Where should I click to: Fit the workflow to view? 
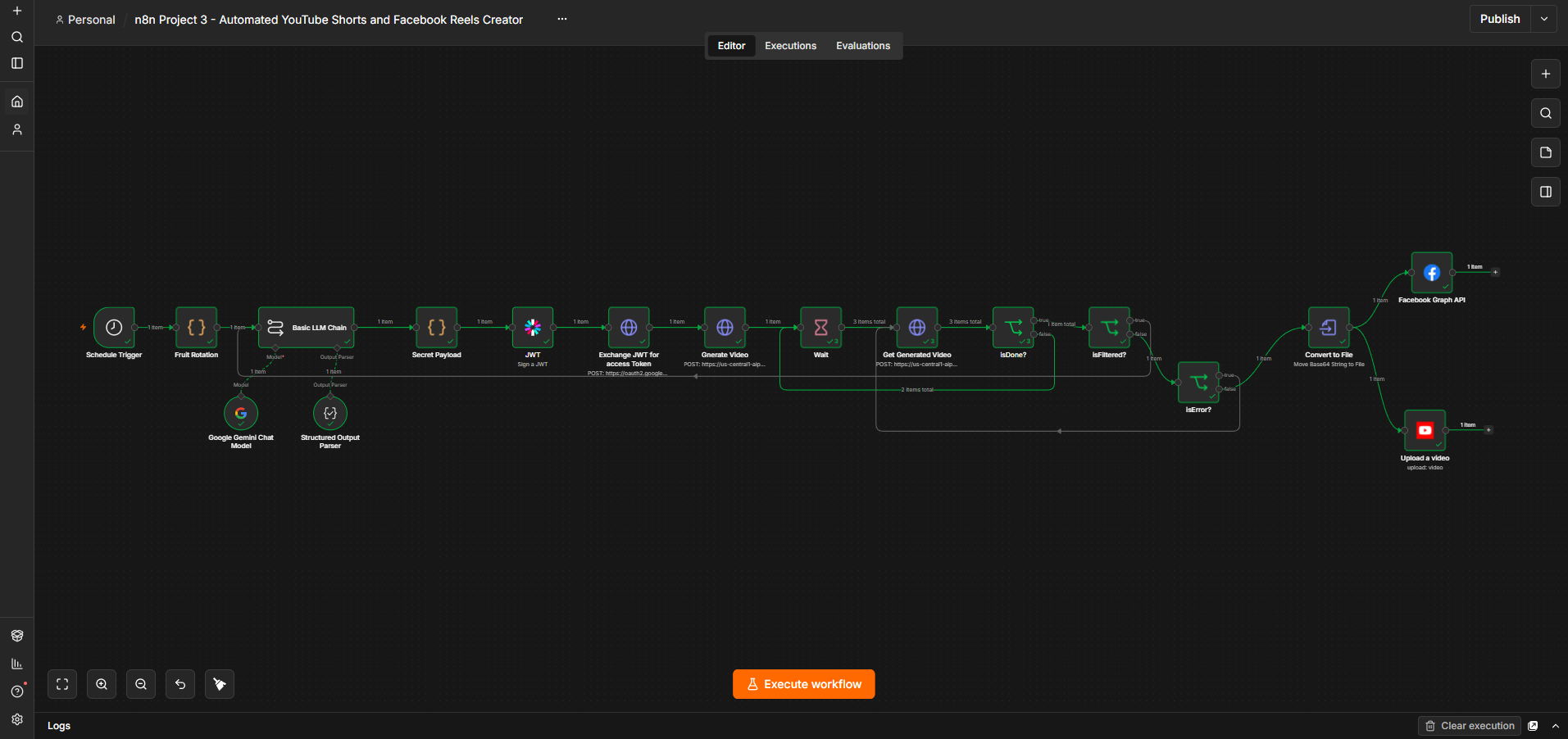pos(62,684)
